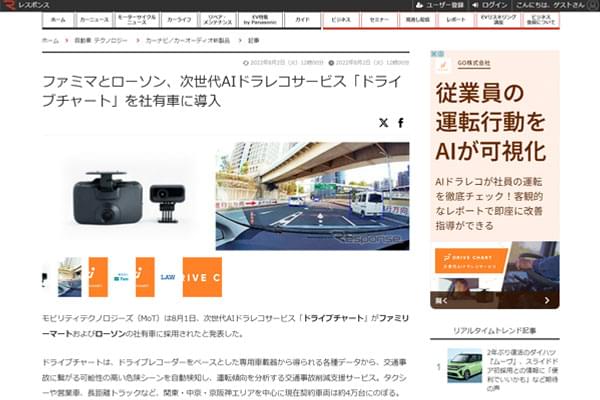Open the ビジネス tab
This screenshot has height=400, width=600.
341,20
